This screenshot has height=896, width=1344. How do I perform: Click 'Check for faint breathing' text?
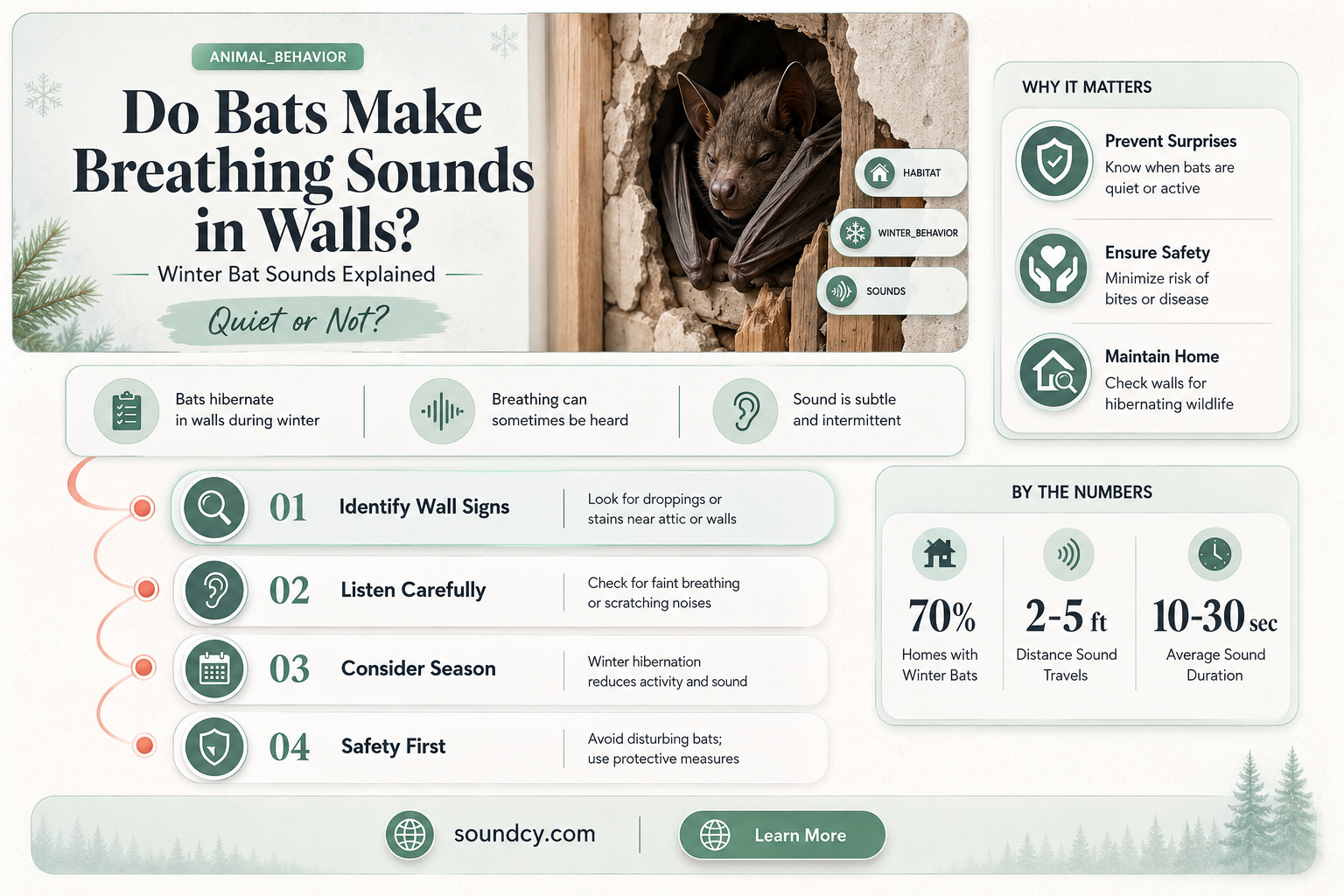point(664,592)
